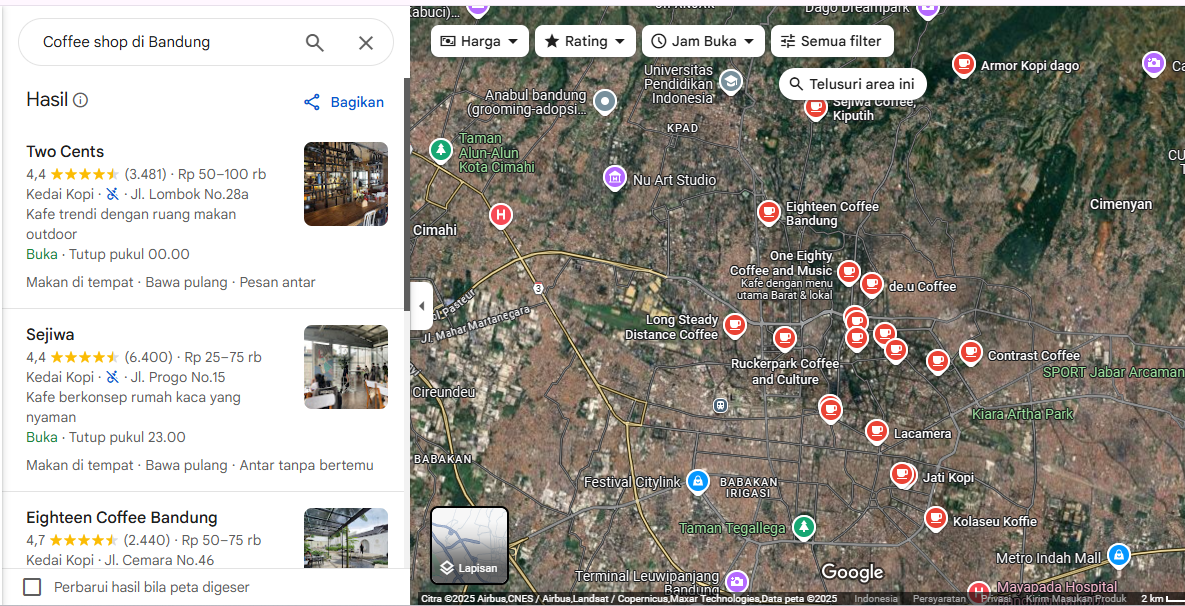Screen dimensions: 1185x606
Task: Click the Lacamera map pin
Action: click(x=876, y=431)
